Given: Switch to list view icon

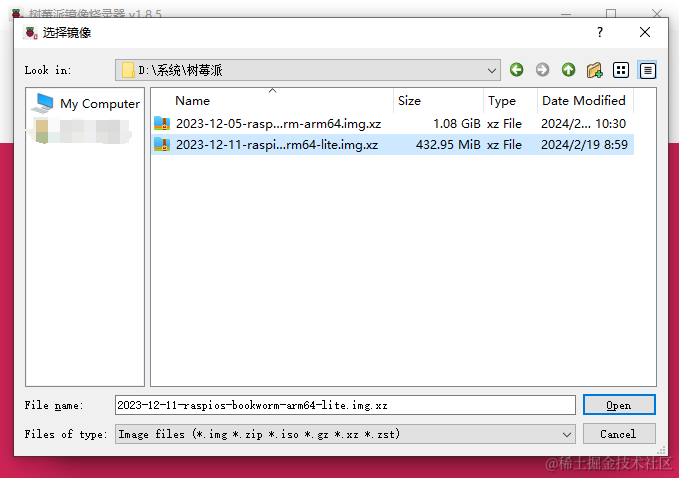Looking at the screenshot, I should click(621, 70).
